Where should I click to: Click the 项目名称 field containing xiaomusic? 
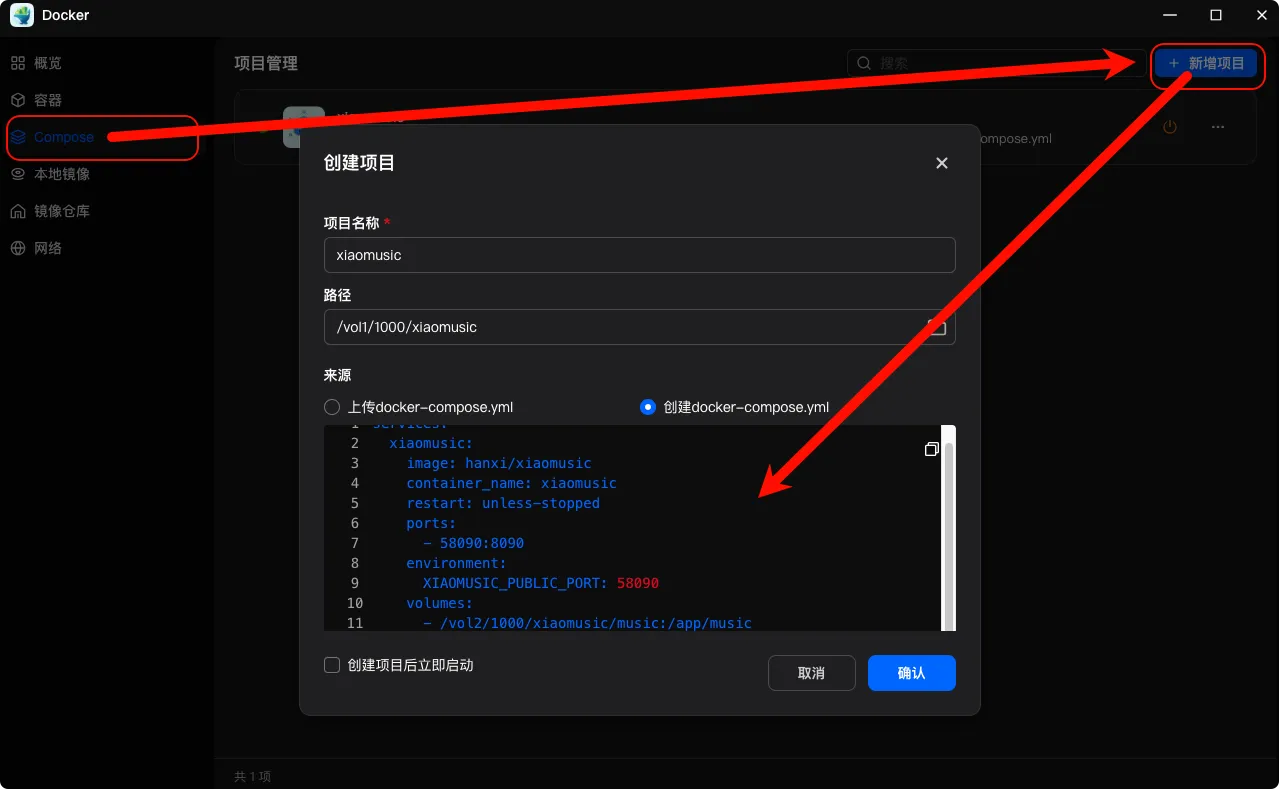coord(639,255)
